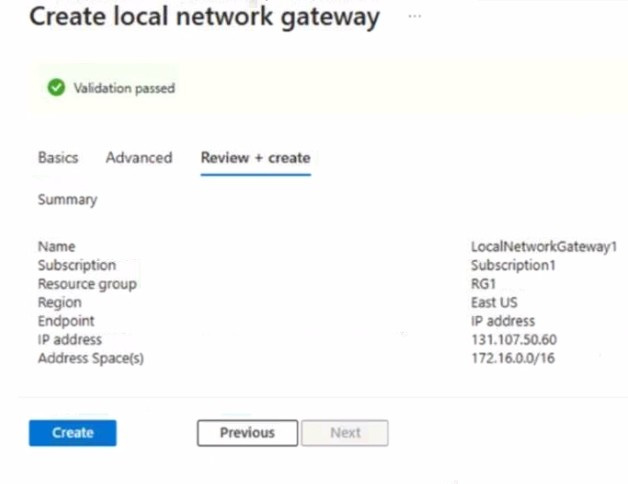Click the green Validation passed checkmark icon
Image resolution: width=628 pixels, height=484 pixels.
coord(56,88)
